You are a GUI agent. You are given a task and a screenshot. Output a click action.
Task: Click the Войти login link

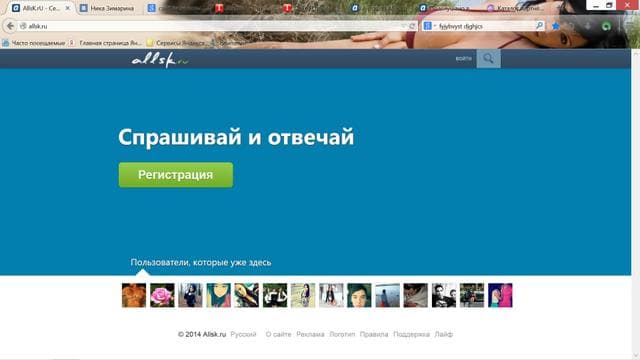pyautogui.click(x=464, y=59)
